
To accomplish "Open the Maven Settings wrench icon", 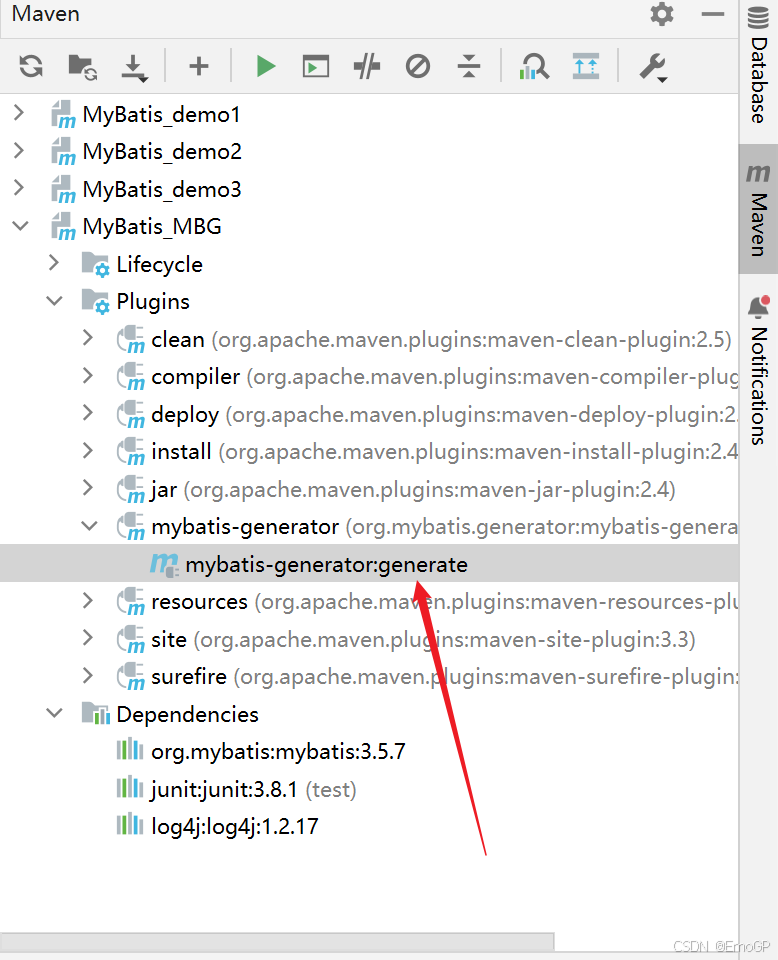I will click(653, 67).
